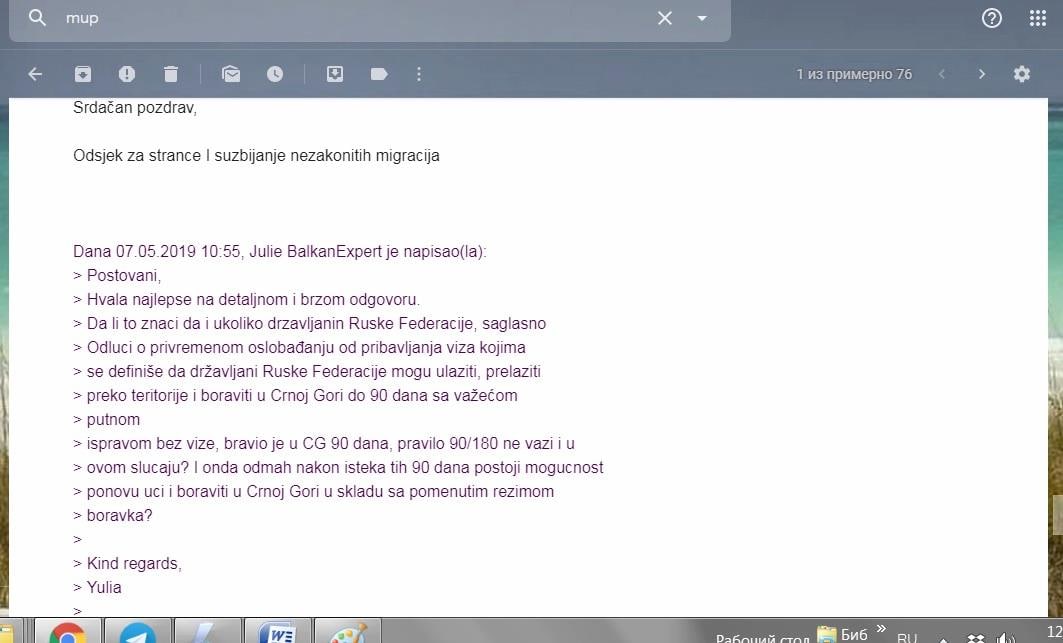Click the volume speaker tray icon
Viewport: 1063px width, 643px height.
1005,638
